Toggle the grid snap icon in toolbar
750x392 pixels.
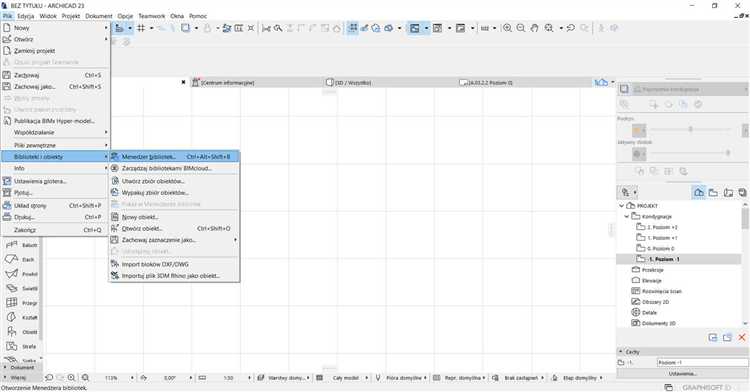click(141, 28)
